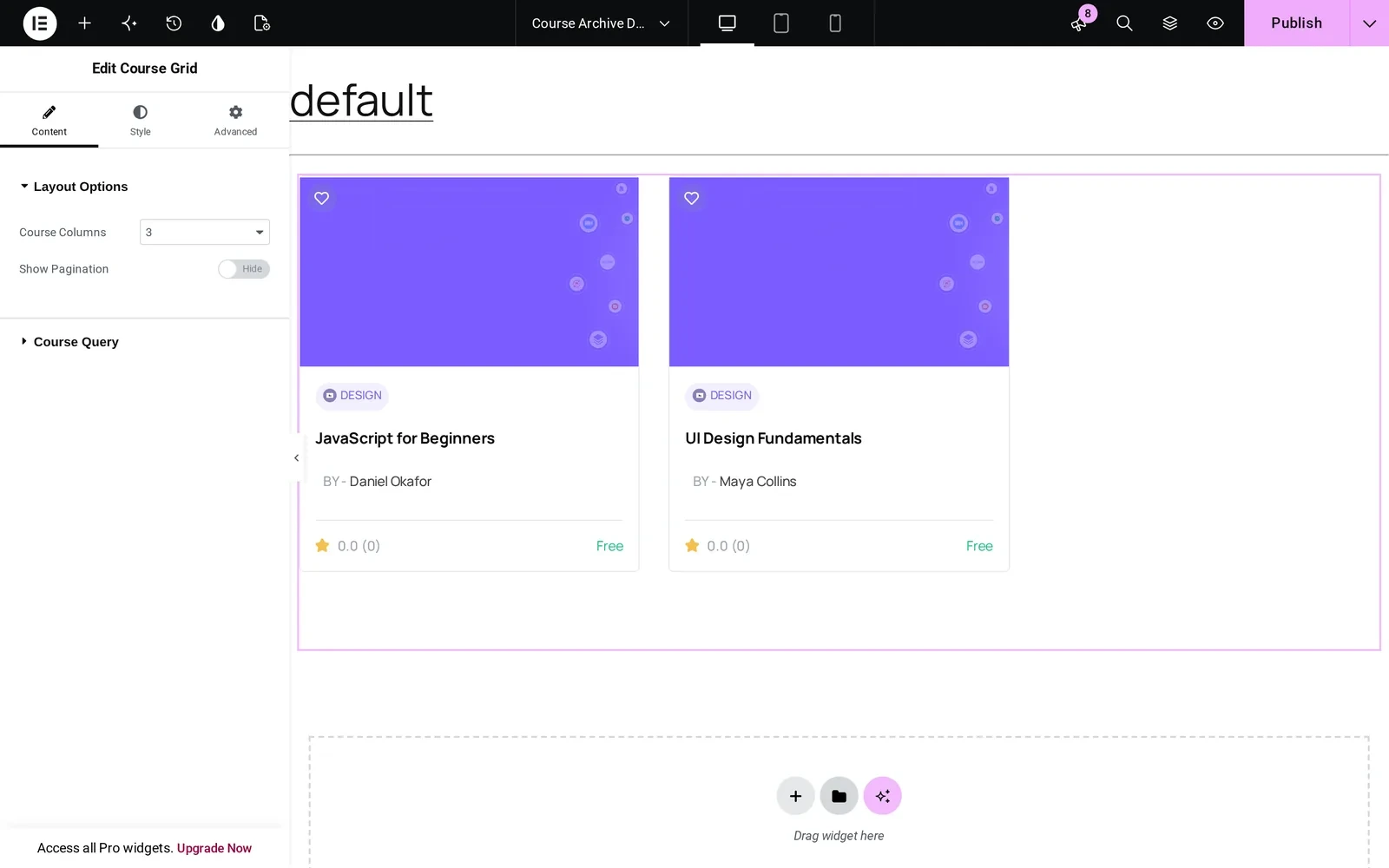Open the Elementor AI sparkle tool
The height and width of the screenshot is (868, 1389).
[x=129, y=23]
